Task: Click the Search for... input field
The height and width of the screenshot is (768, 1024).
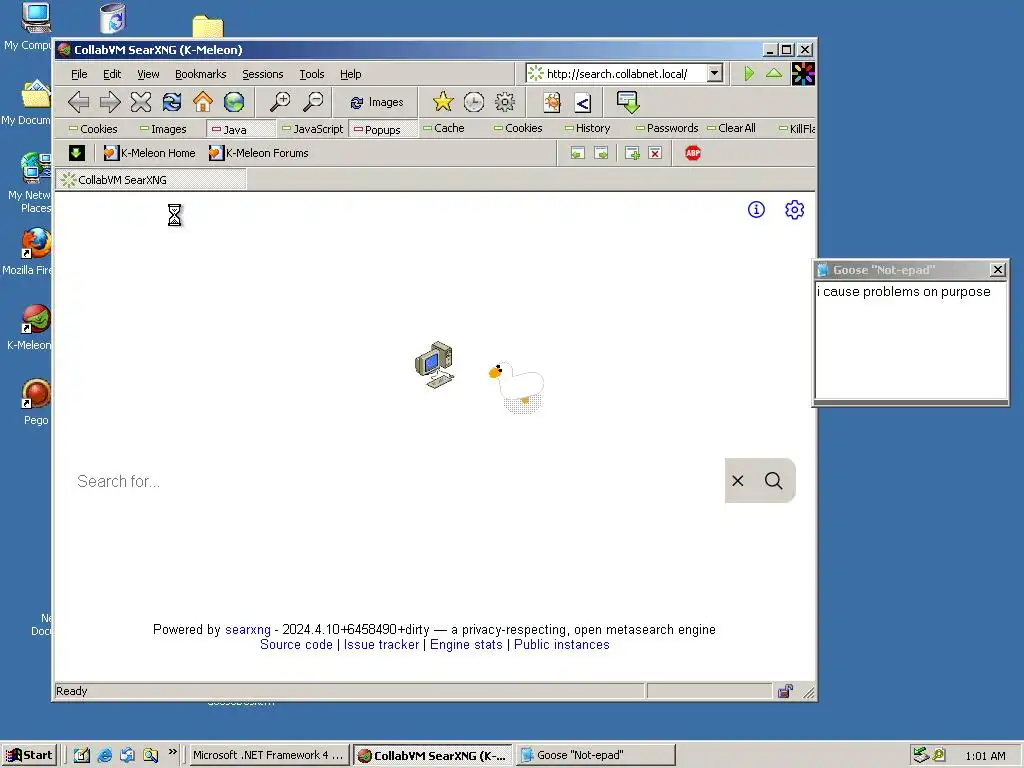Action: click(x=397, y=481)
